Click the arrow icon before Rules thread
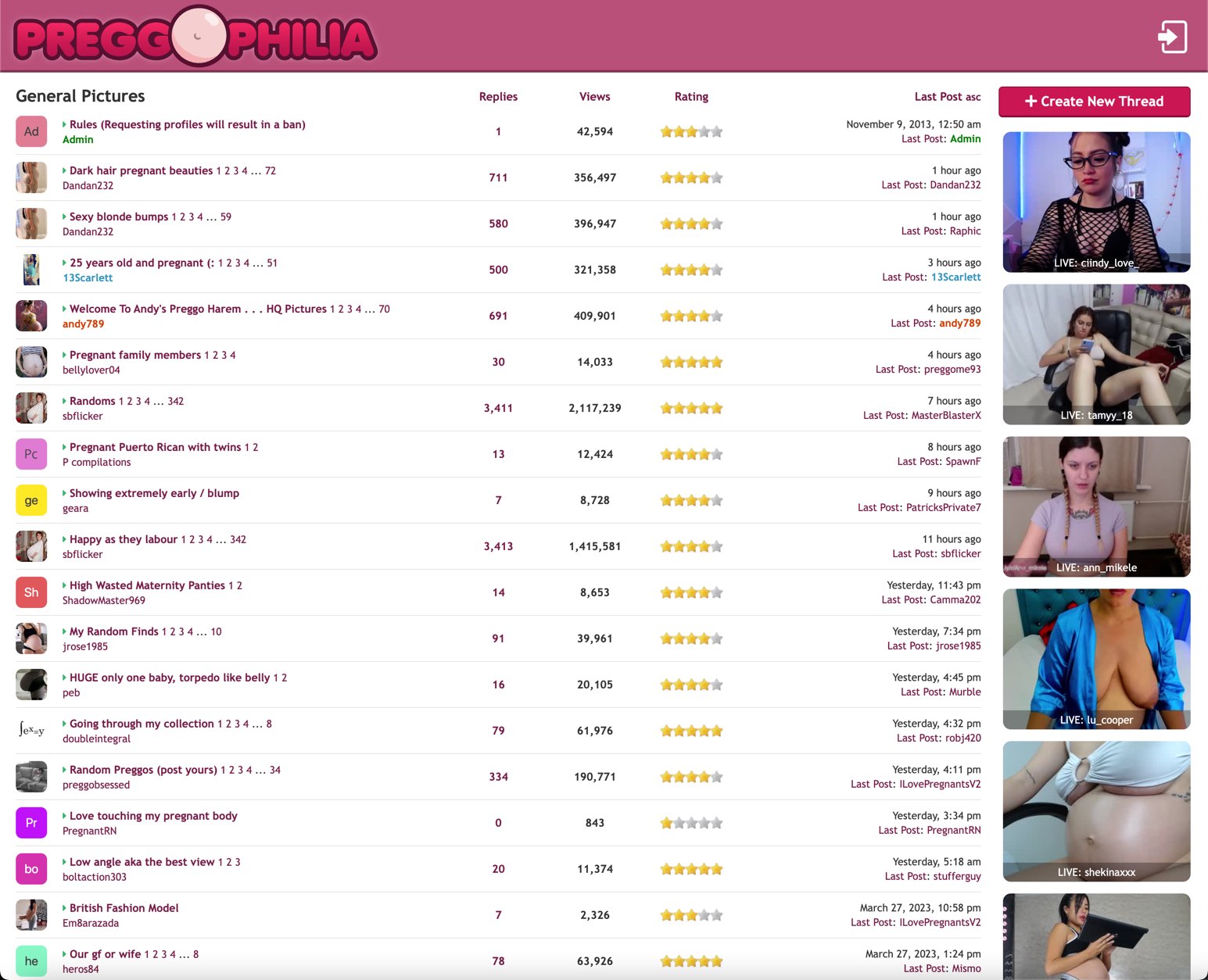The height and width of the screenshot is (980, 1208). coord(64,124)
